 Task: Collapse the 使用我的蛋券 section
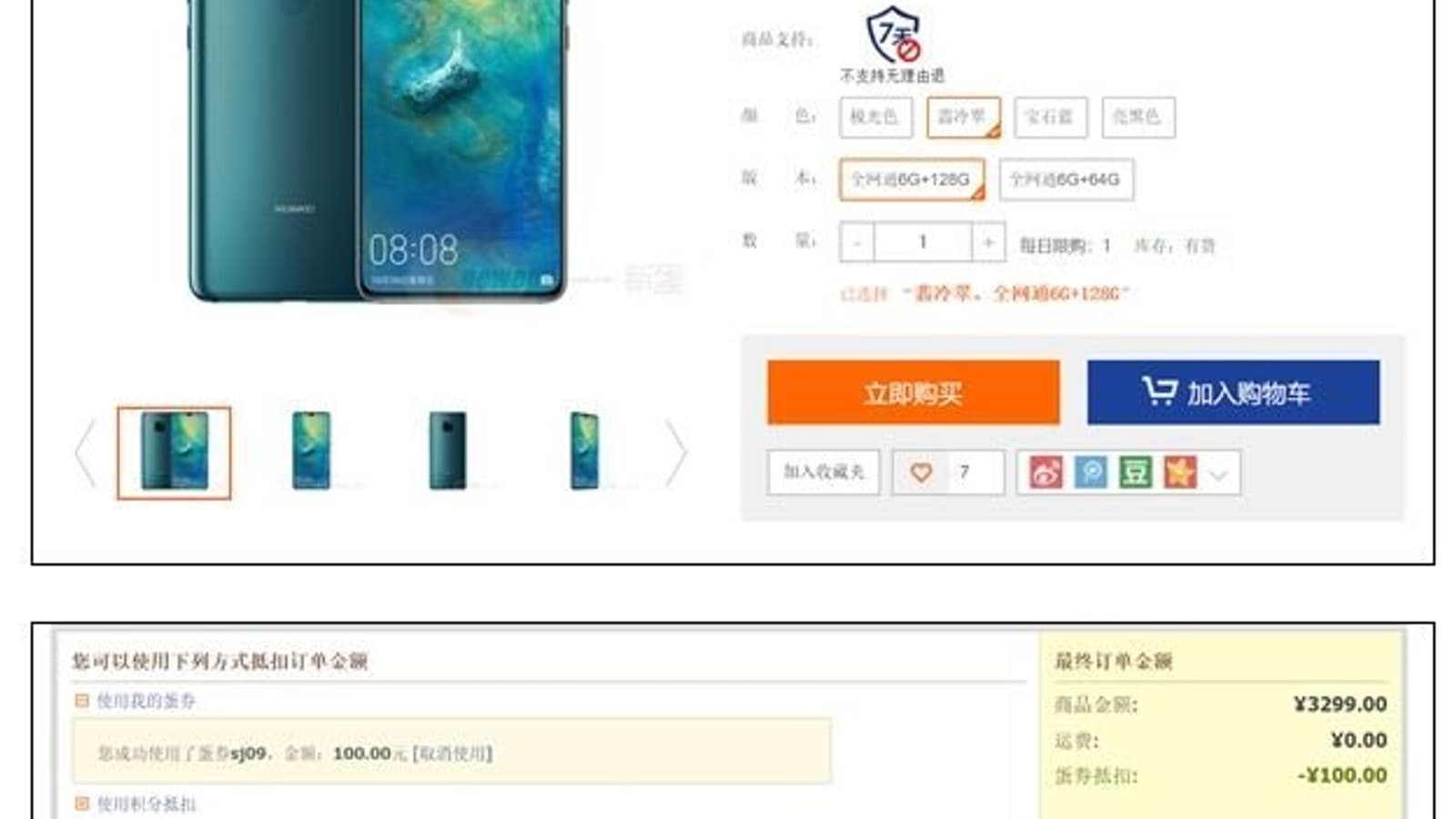click(81, 701)
